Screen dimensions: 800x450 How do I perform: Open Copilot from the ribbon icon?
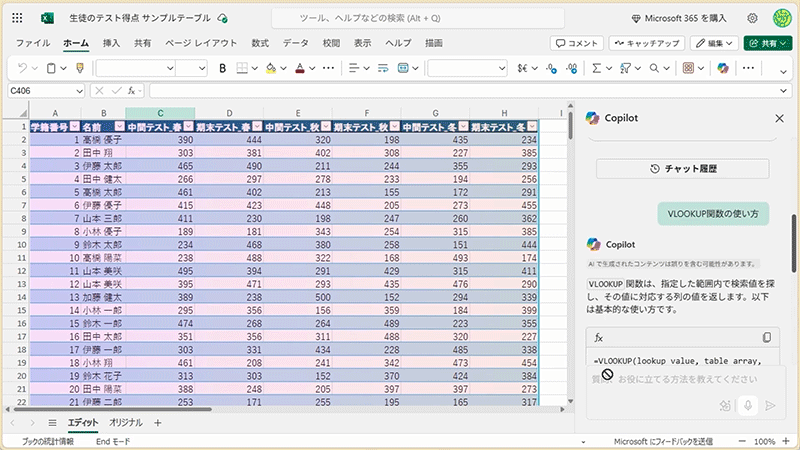pos(721,68)
